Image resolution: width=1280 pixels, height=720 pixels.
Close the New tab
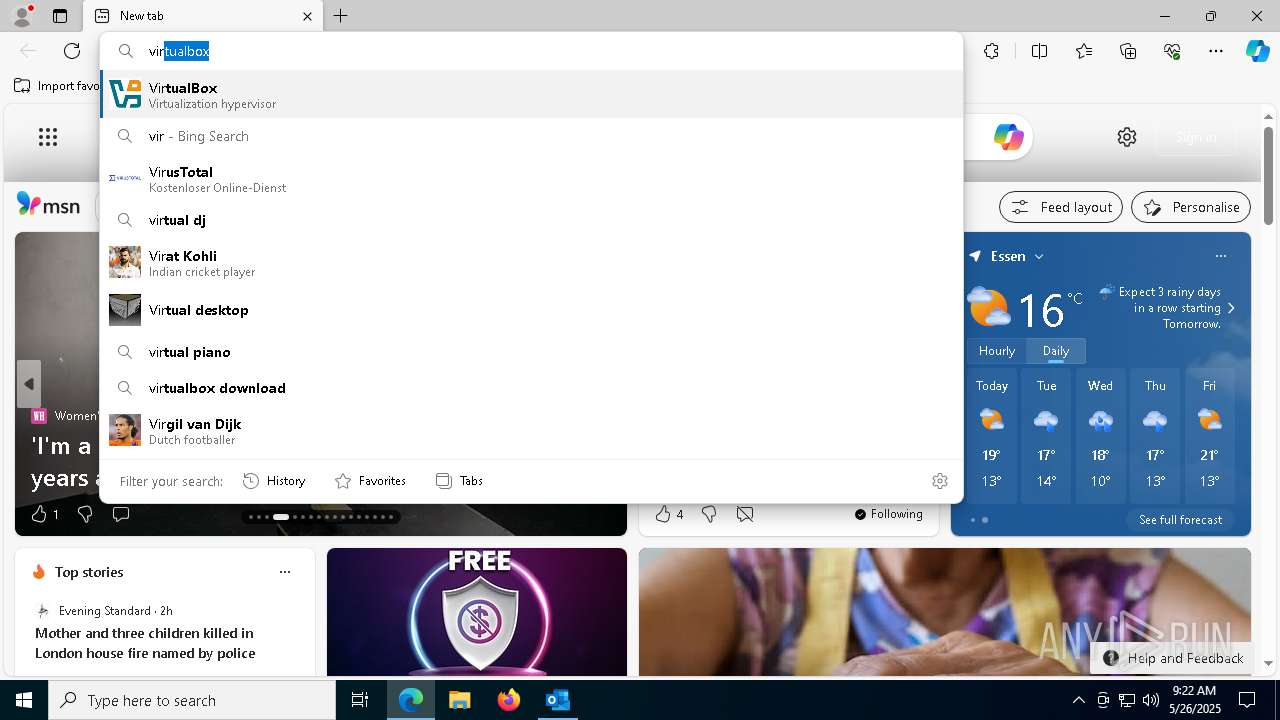tap(308, 16)
